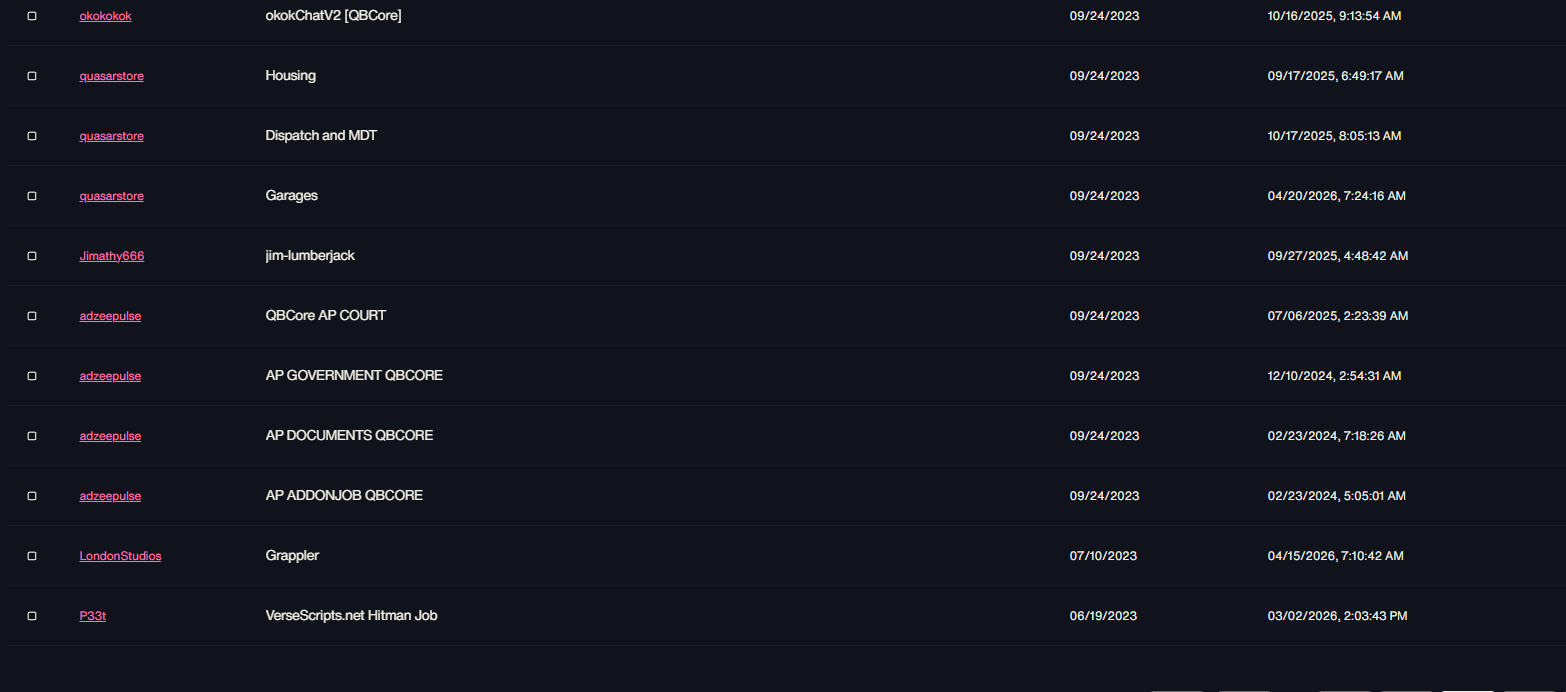Mark the jim-lumberjack row checkbox

point(32,256)
